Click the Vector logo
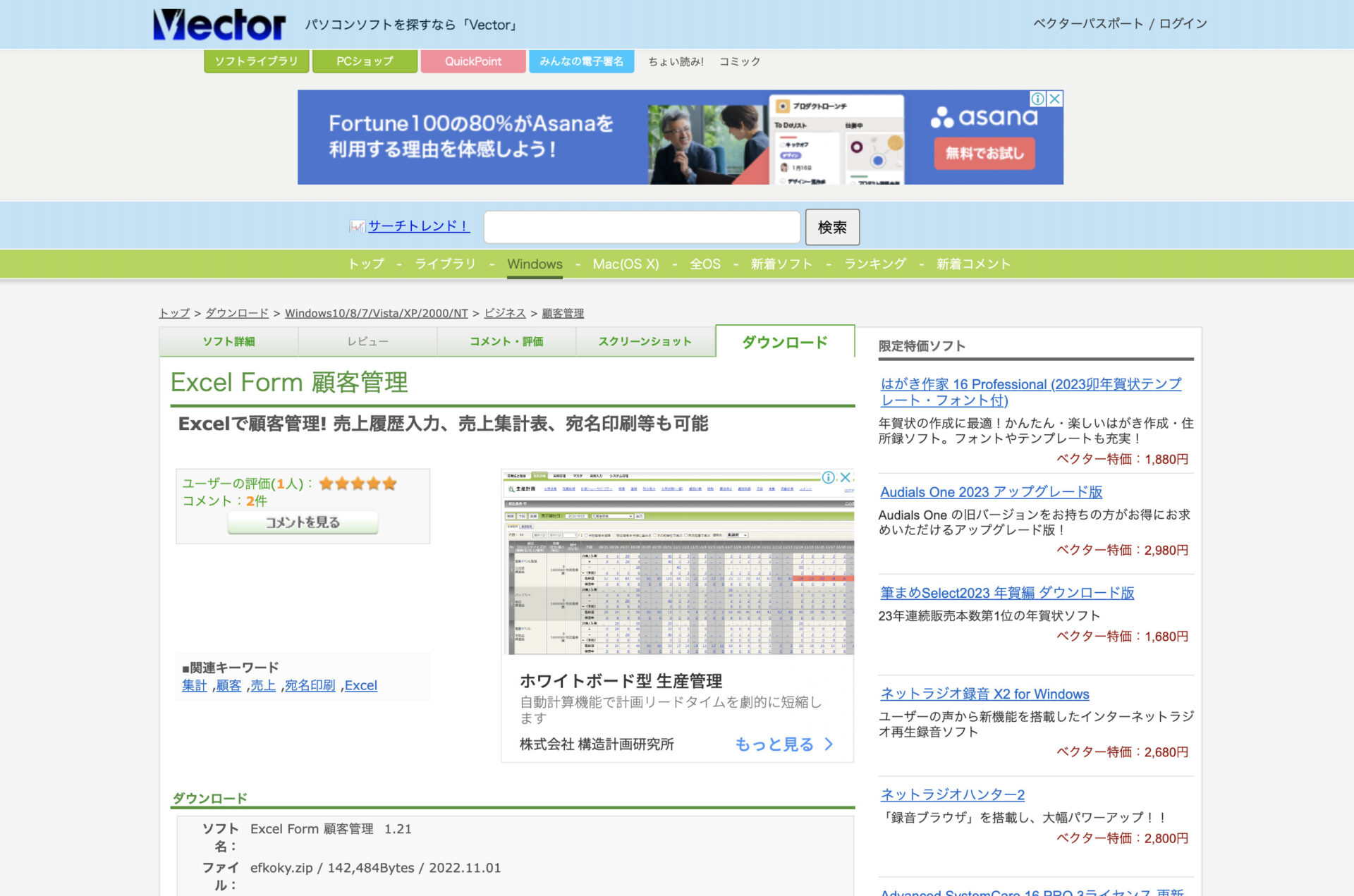 (x=219, y=23)
